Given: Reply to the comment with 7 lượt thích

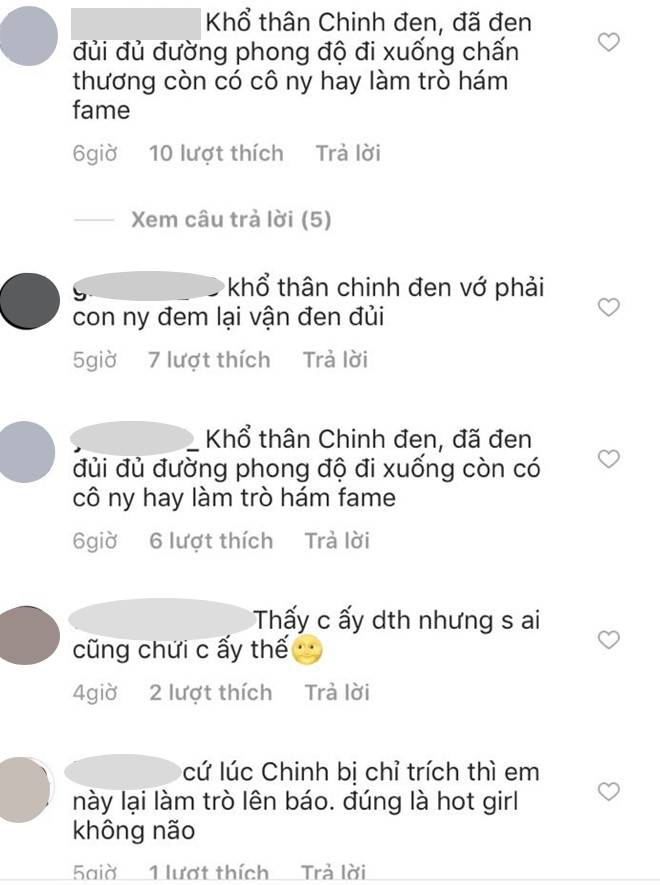Looking at the screenshot, I should pyautogui.click(x=335, y=360).
